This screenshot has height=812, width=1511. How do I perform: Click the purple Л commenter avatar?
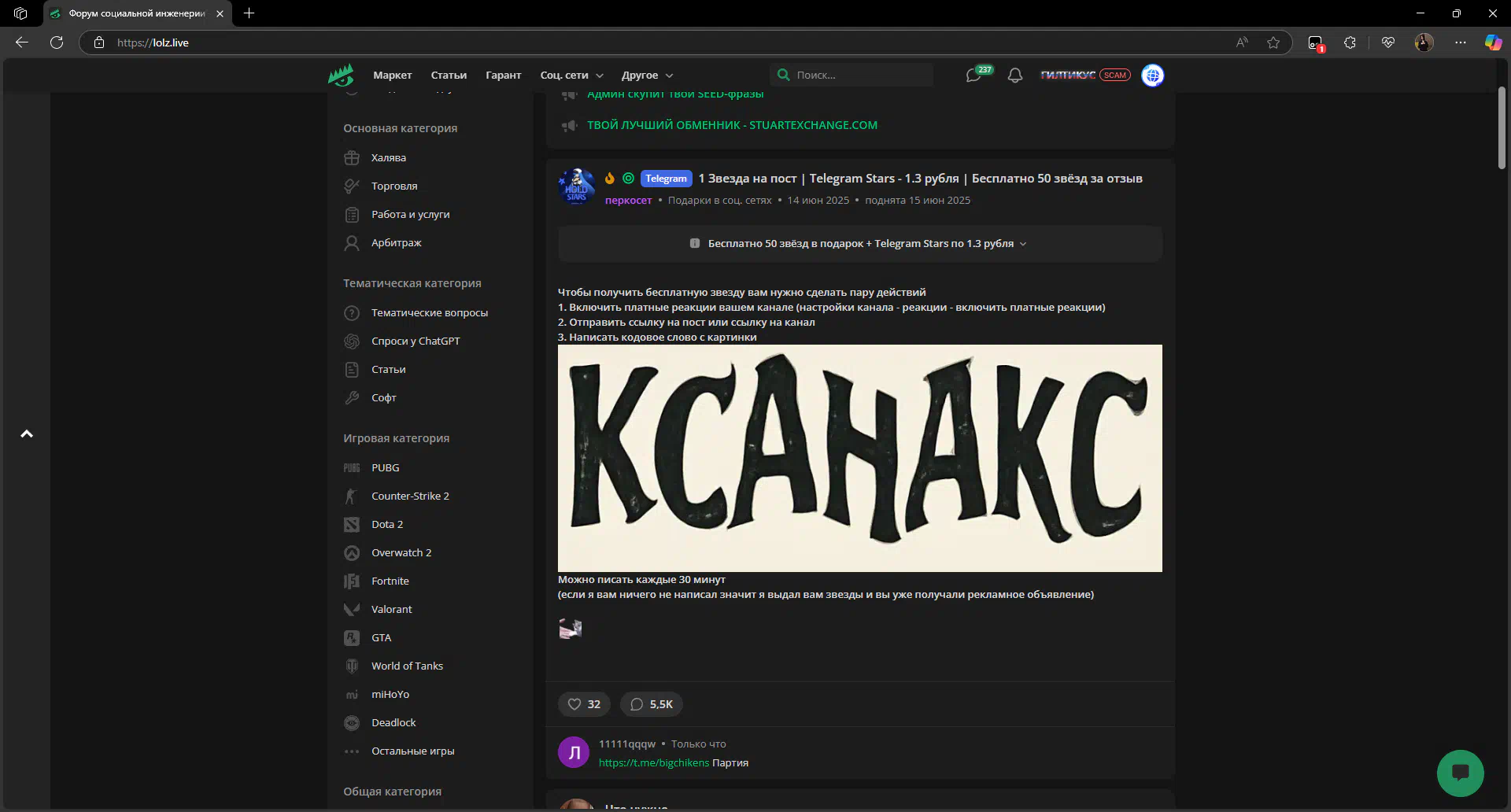click(x=574, y=752)
